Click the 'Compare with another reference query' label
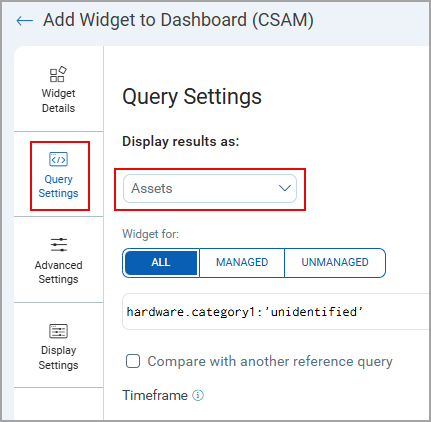Image resolution: width=431 pixels, height=422 pixels. [x=270, y=361]
